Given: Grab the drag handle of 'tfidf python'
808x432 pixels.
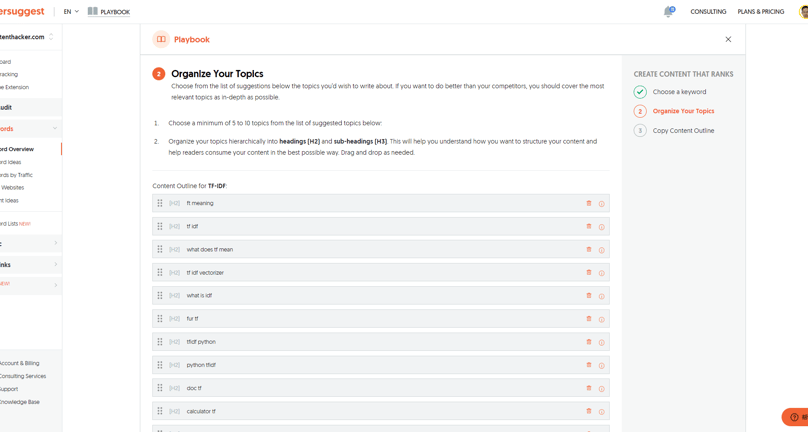Looking at the screenshot, I should point(160,342).
